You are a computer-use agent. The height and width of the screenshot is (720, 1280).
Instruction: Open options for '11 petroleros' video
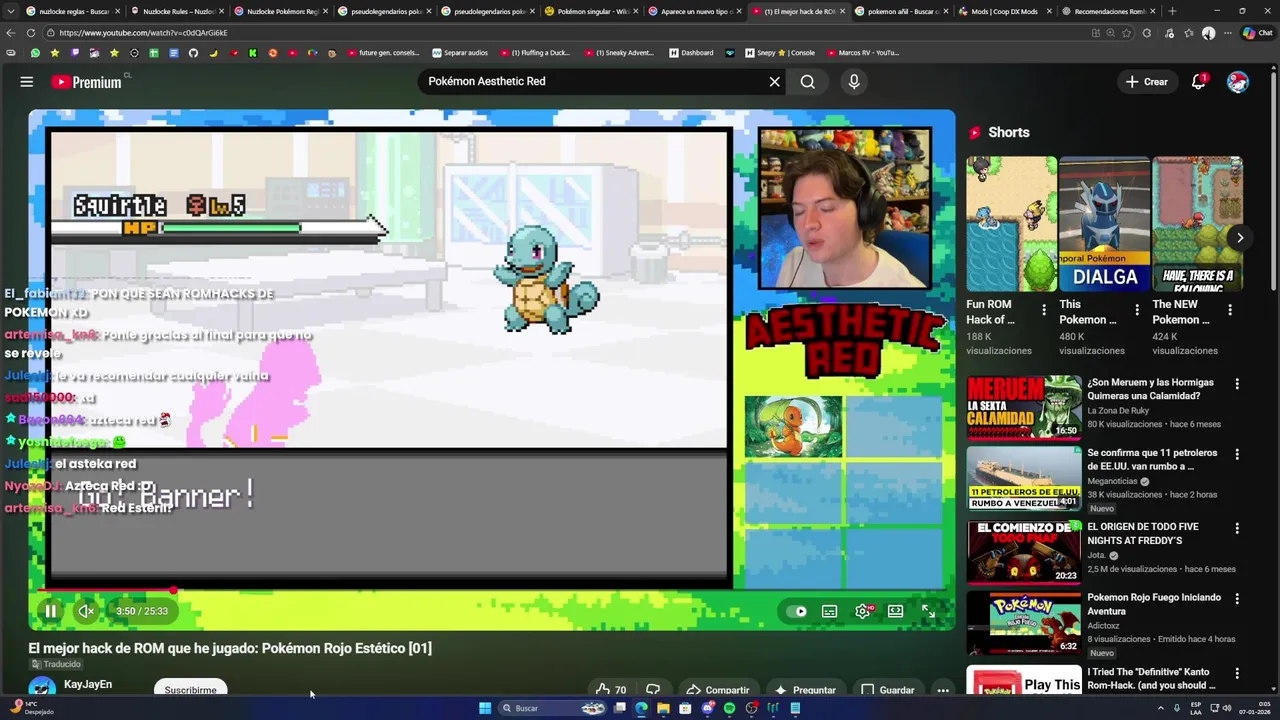(1237, 454)
